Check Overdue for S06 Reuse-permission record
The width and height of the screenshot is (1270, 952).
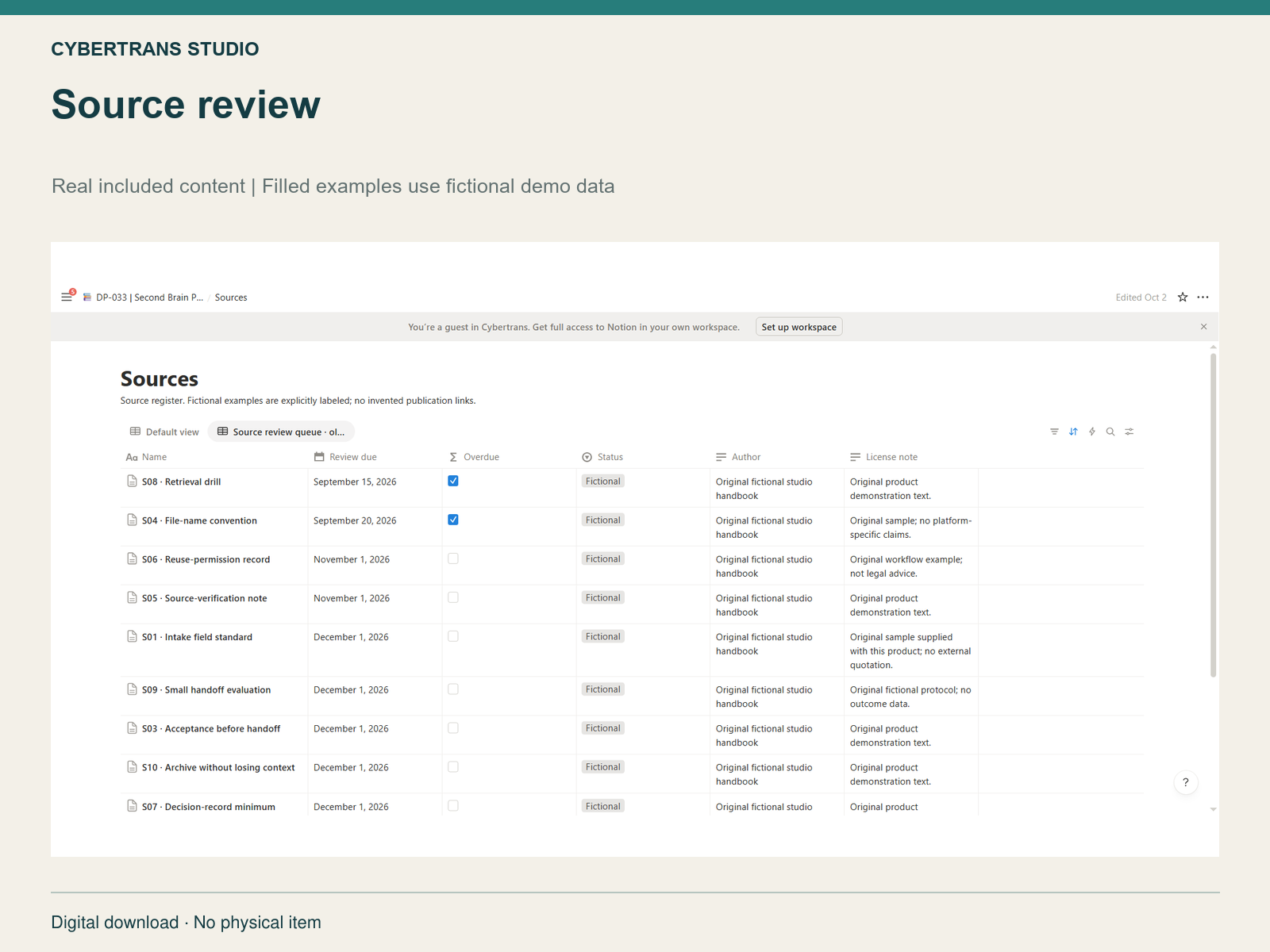[453, 559]
